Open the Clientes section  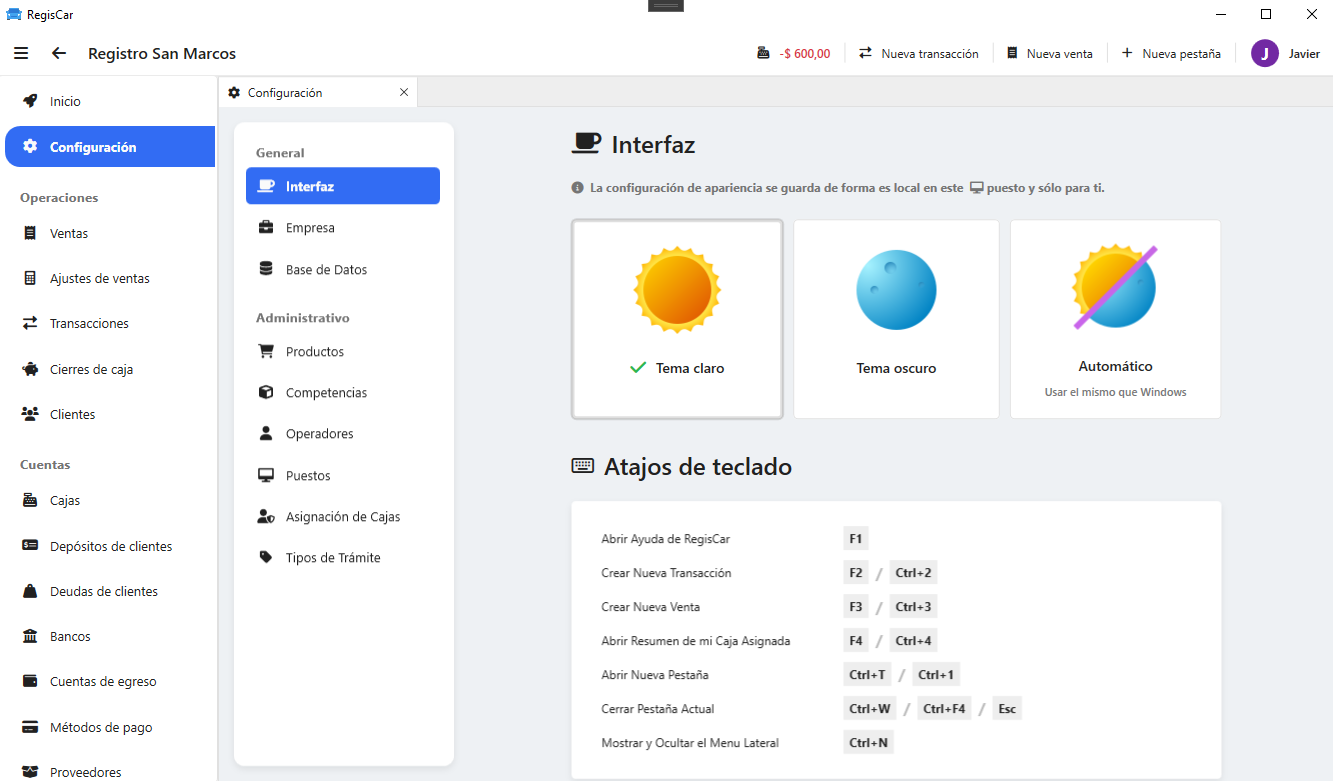(75, 413)
